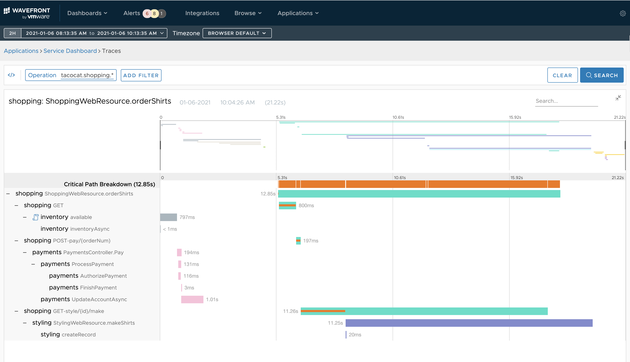This screenshot has height=362, width=630.
Task: Click the 11.25s purple makeShirts span bar
Action: (x=469, y=323)
